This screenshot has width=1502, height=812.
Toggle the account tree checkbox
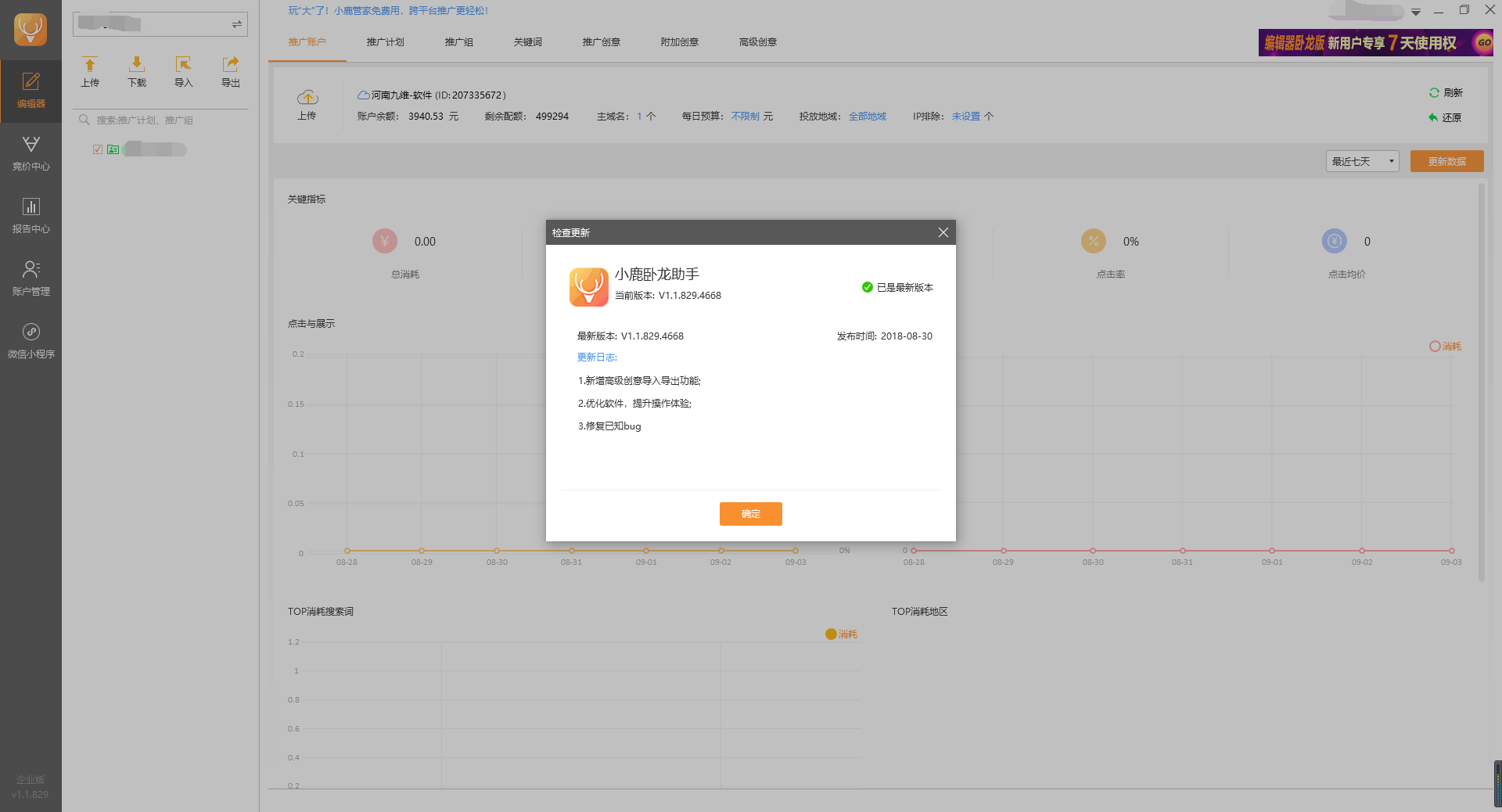98,149
